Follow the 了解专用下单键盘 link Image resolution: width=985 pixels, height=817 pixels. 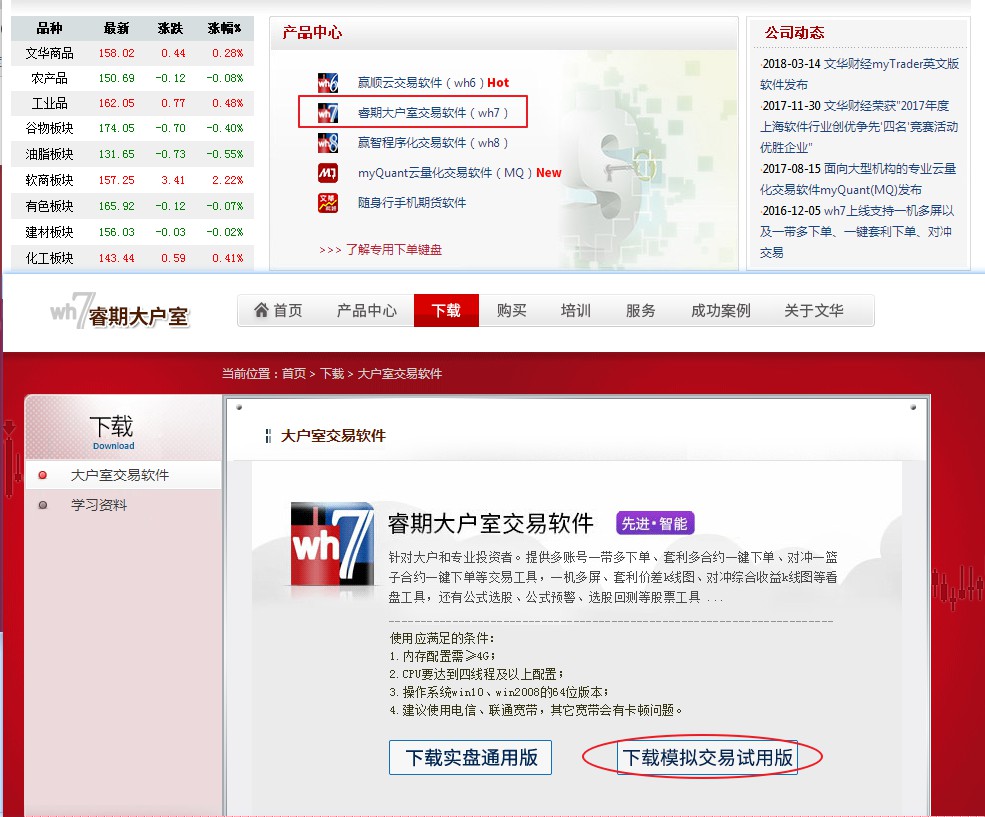coord(393,250)
